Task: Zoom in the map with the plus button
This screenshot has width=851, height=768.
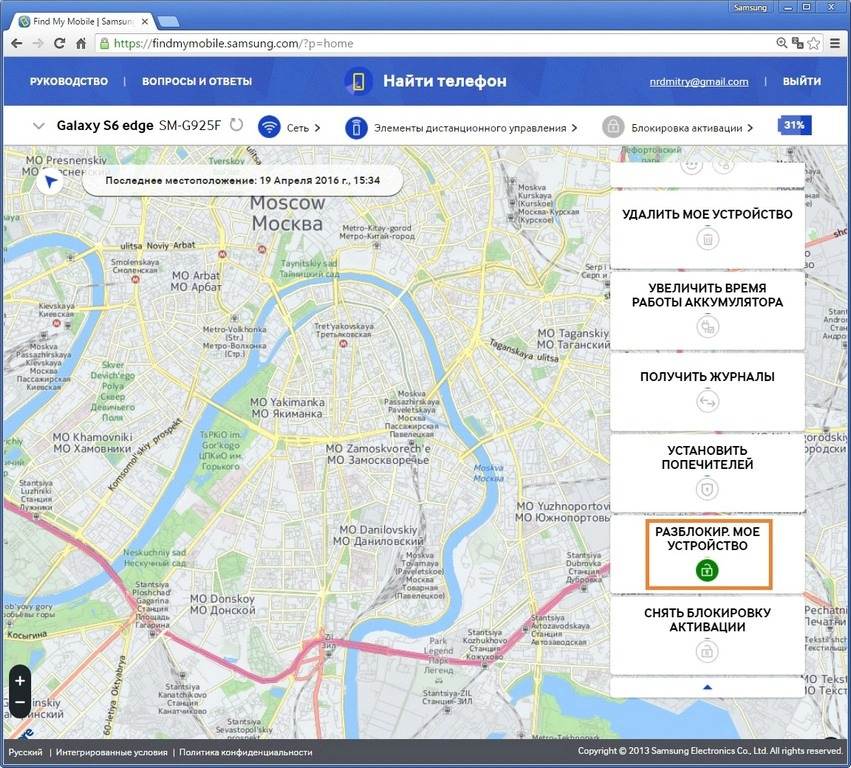Action: (20, 680)
